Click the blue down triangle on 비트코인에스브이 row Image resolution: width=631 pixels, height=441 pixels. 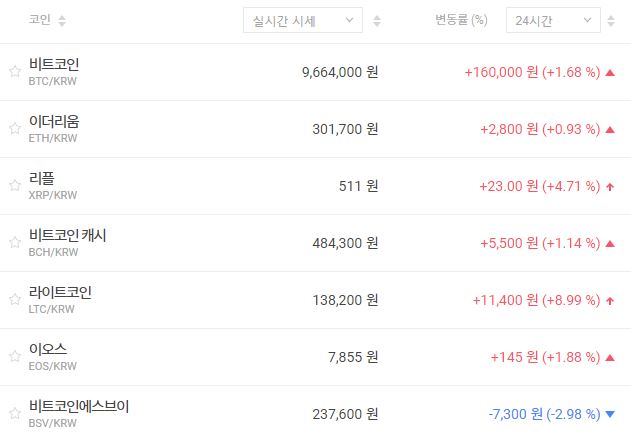[610, 414]
